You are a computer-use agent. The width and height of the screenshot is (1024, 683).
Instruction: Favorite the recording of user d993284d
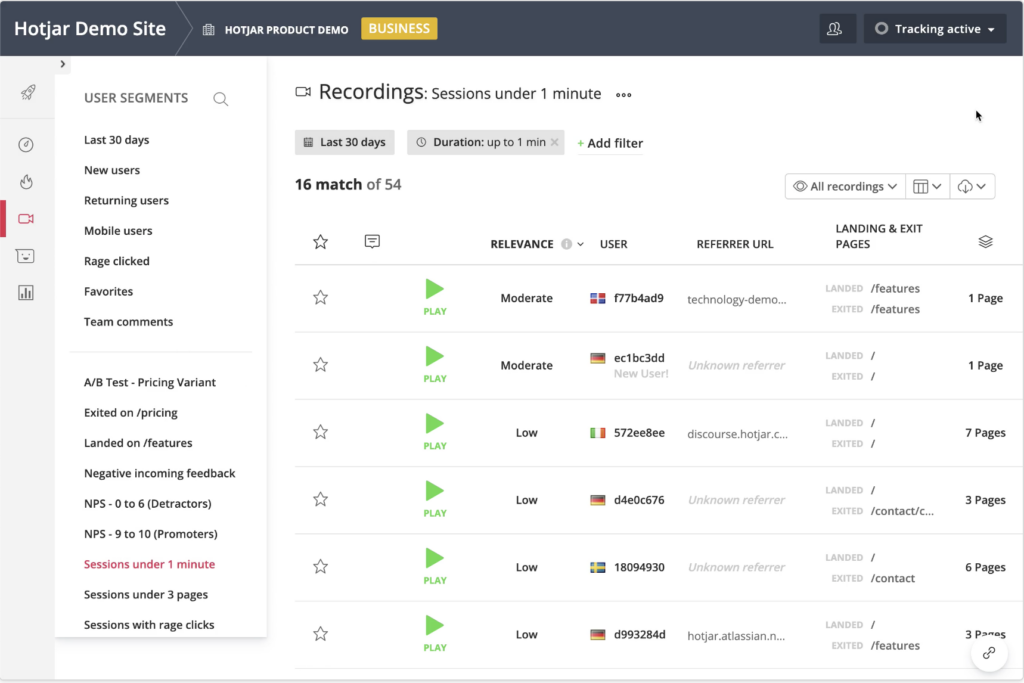320,634
